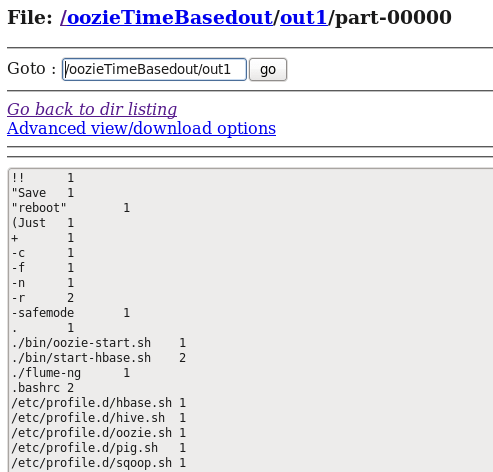Select '/etc/profile.d/hive.sh' line
493x472 pixels.
99,418
